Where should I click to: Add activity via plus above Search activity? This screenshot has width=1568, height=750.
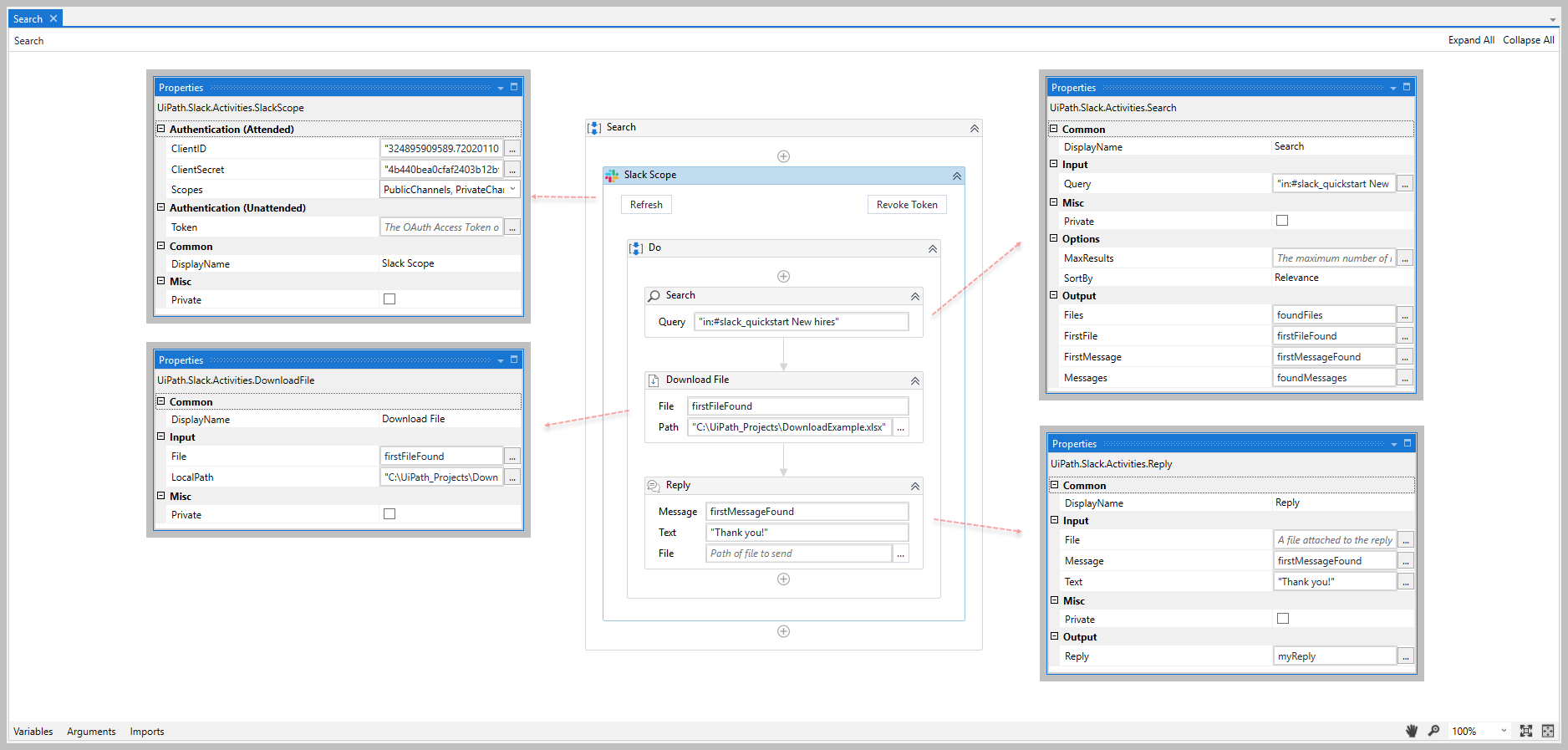coord(783,277)
